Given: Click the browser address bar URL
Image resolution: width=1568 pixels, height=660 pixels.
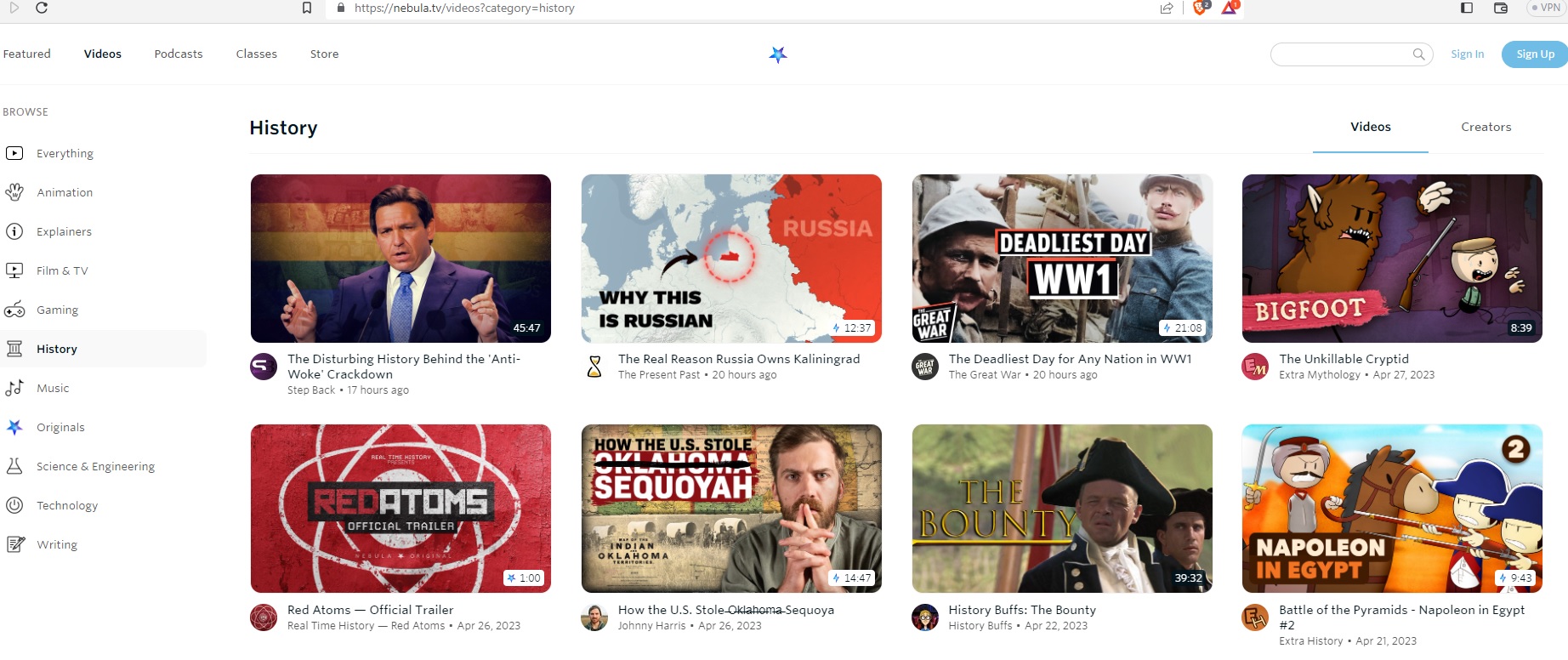Looking at the screenshot, I should 464,8.
